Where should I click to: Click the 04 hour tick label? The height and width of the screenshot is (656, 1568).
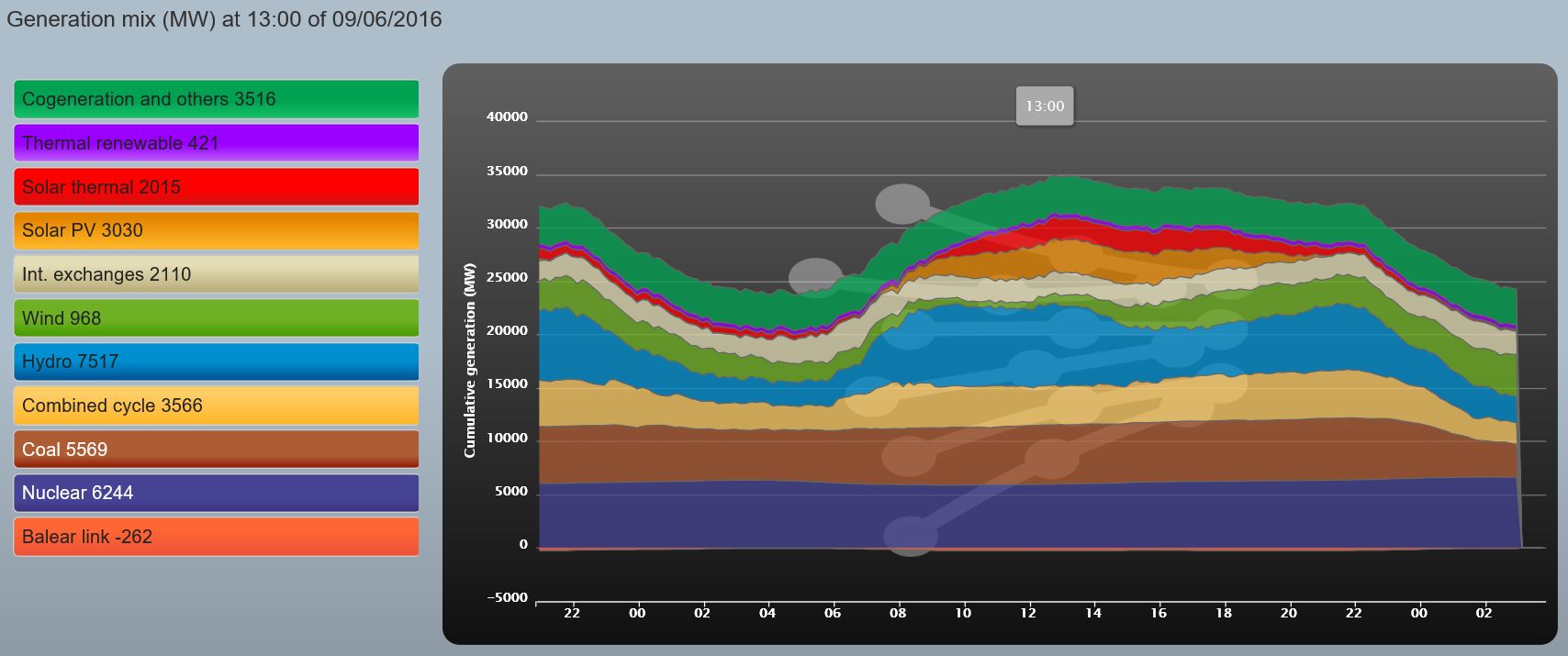pos(767,613)
